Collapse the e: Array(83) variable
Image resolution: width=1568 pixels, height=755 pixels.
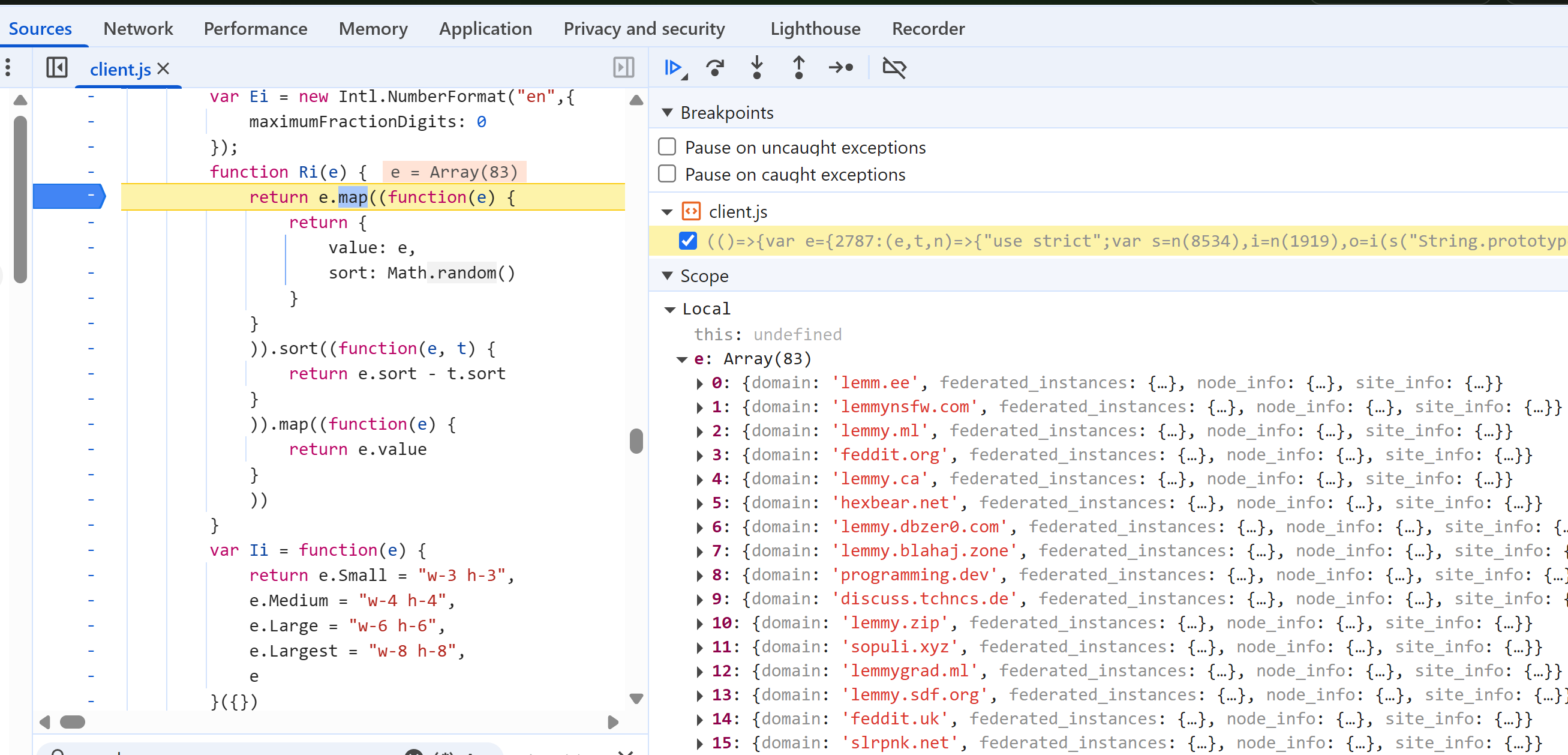coord(682,359)
